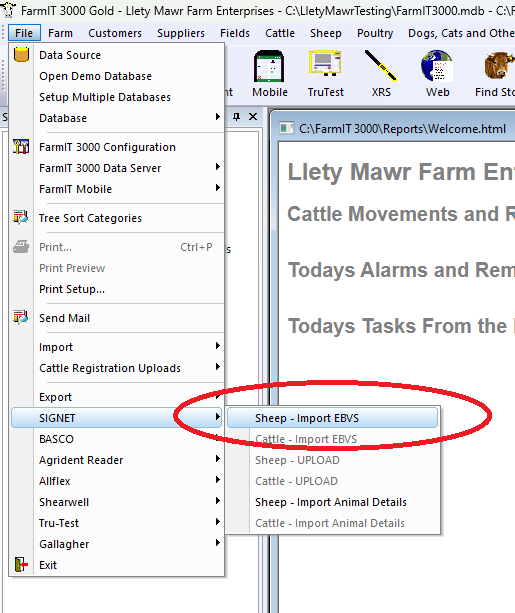The image size is (515, 613).
Task: Open Dogs, Cats and Other menu
Action: pos(461,33)
